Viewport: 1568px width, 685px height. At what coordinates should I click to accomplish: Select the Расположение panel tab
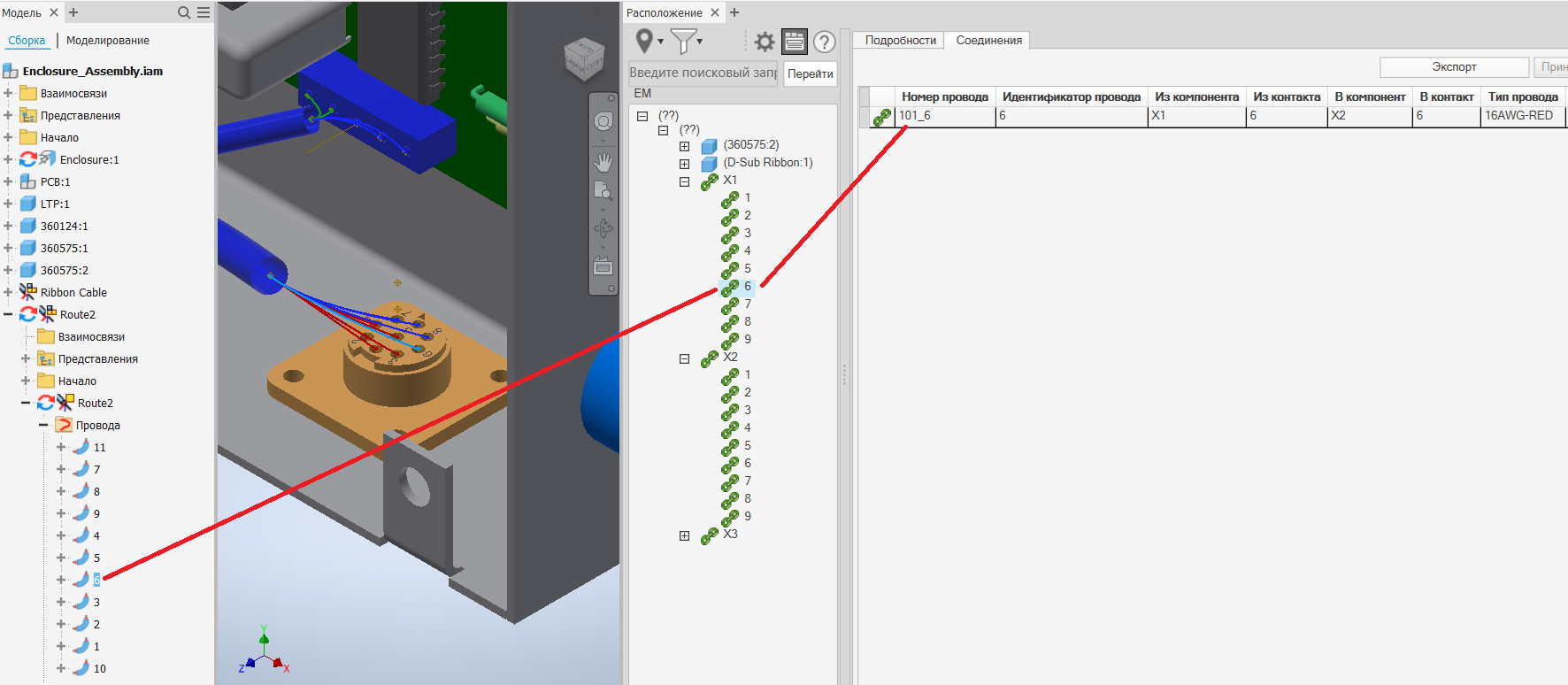tap(665, 12)
